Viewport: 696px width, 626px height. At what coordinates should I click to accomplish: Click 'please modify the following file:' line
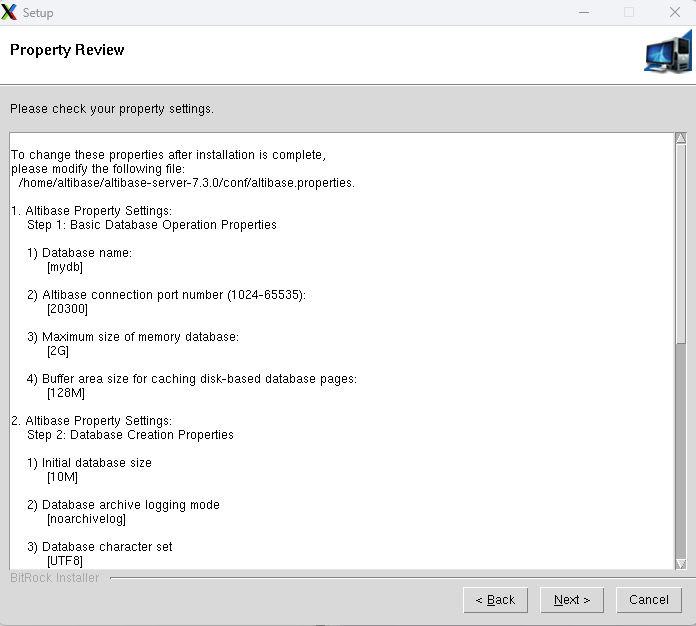(x=98, y=169)
